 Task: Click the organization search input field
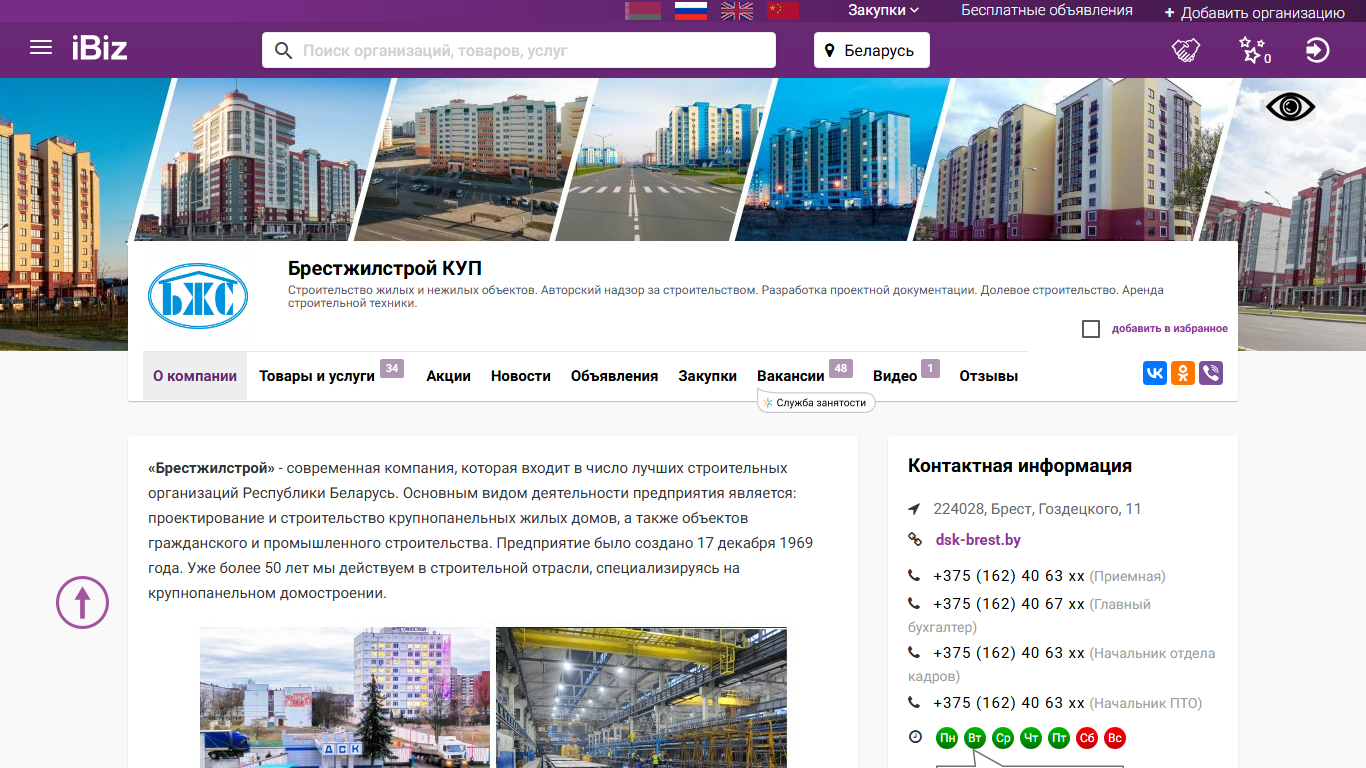click(x=535, y=50)
